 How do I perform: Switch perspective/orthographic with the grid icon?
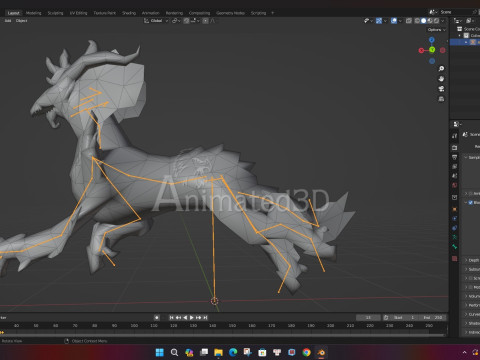441,99
